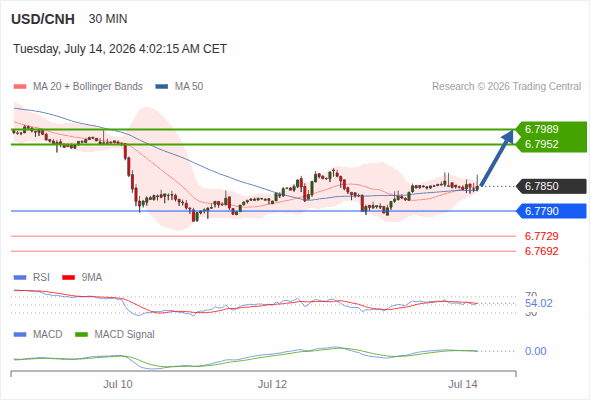Click the blue upward forecast arrow
590x400 pixels.
click(497, 158)
